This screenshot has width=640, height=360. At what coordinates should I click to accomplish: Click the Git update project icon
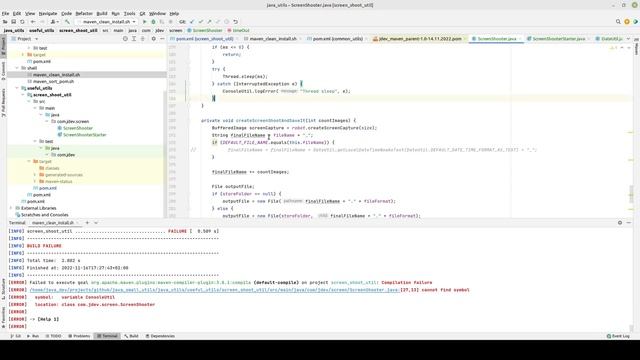(192, 22)
